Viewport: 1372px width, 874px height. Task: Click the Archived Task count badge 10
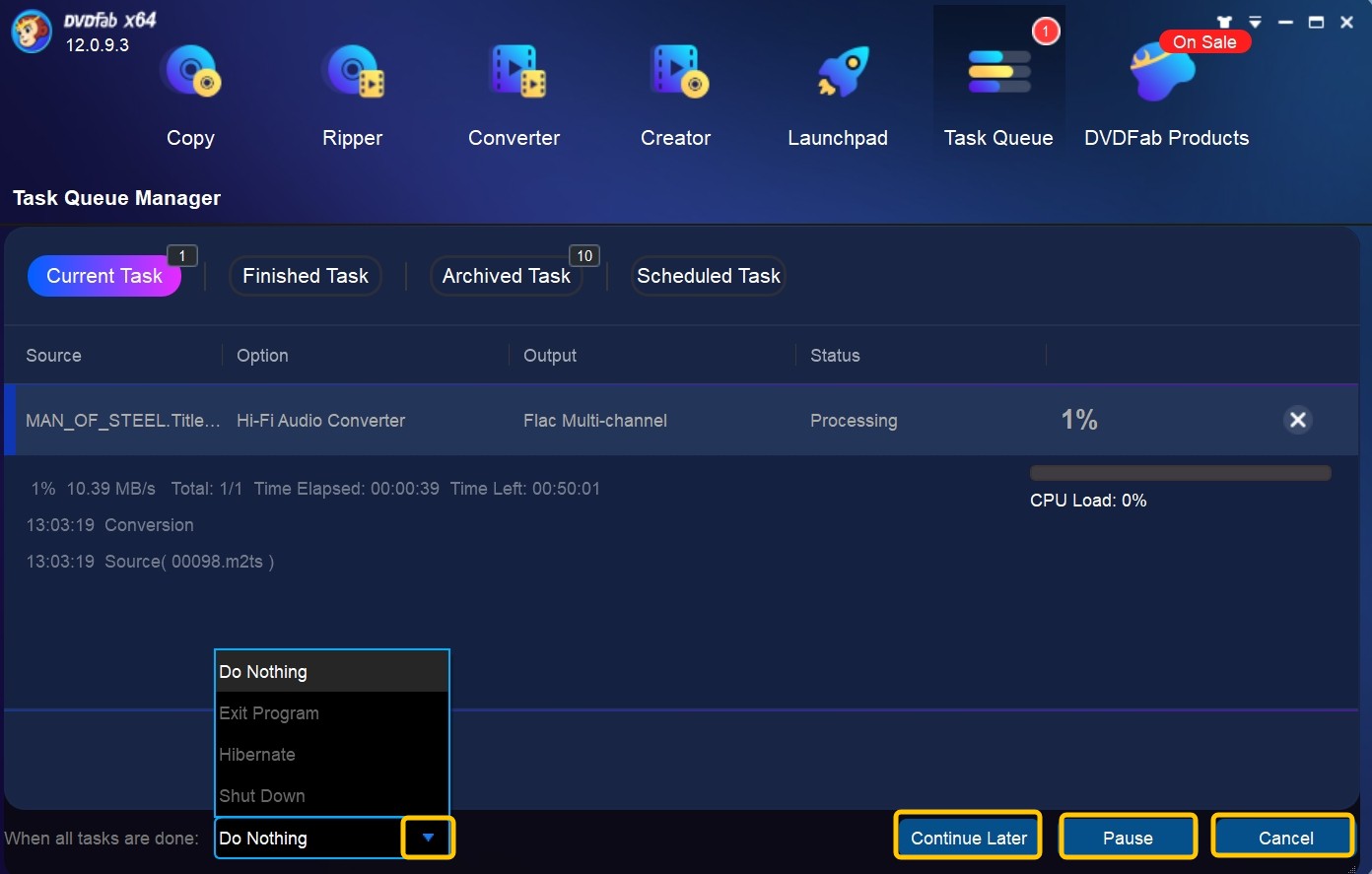[584, 256]
